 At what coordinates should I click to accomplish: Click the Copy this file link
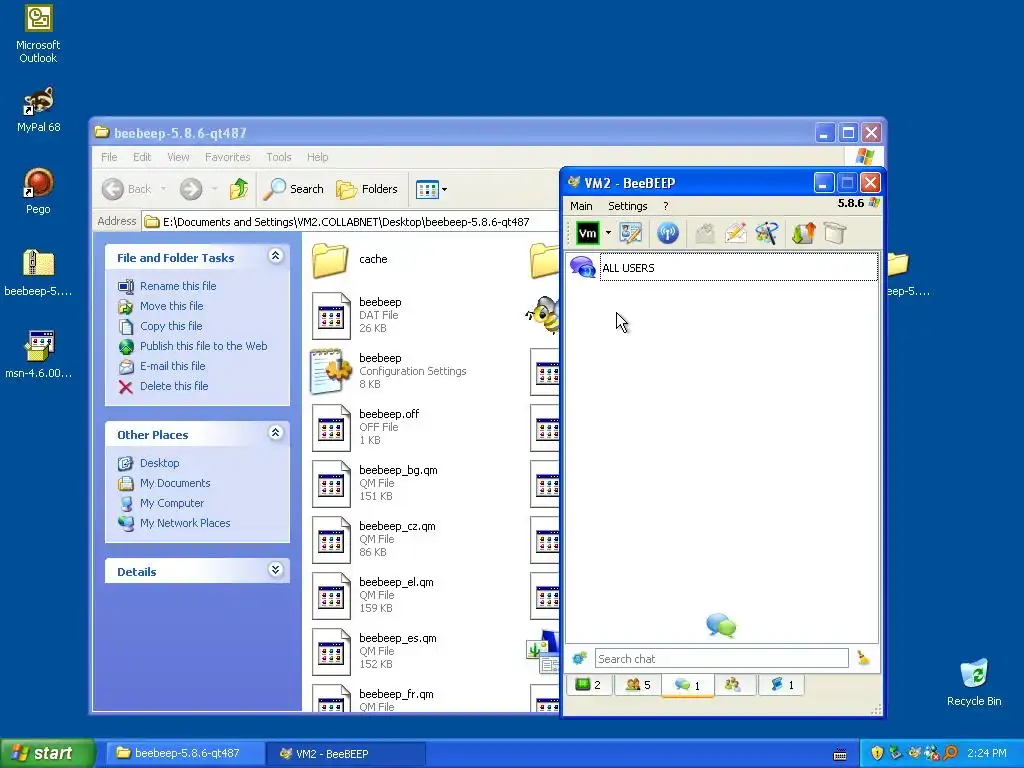171,326
